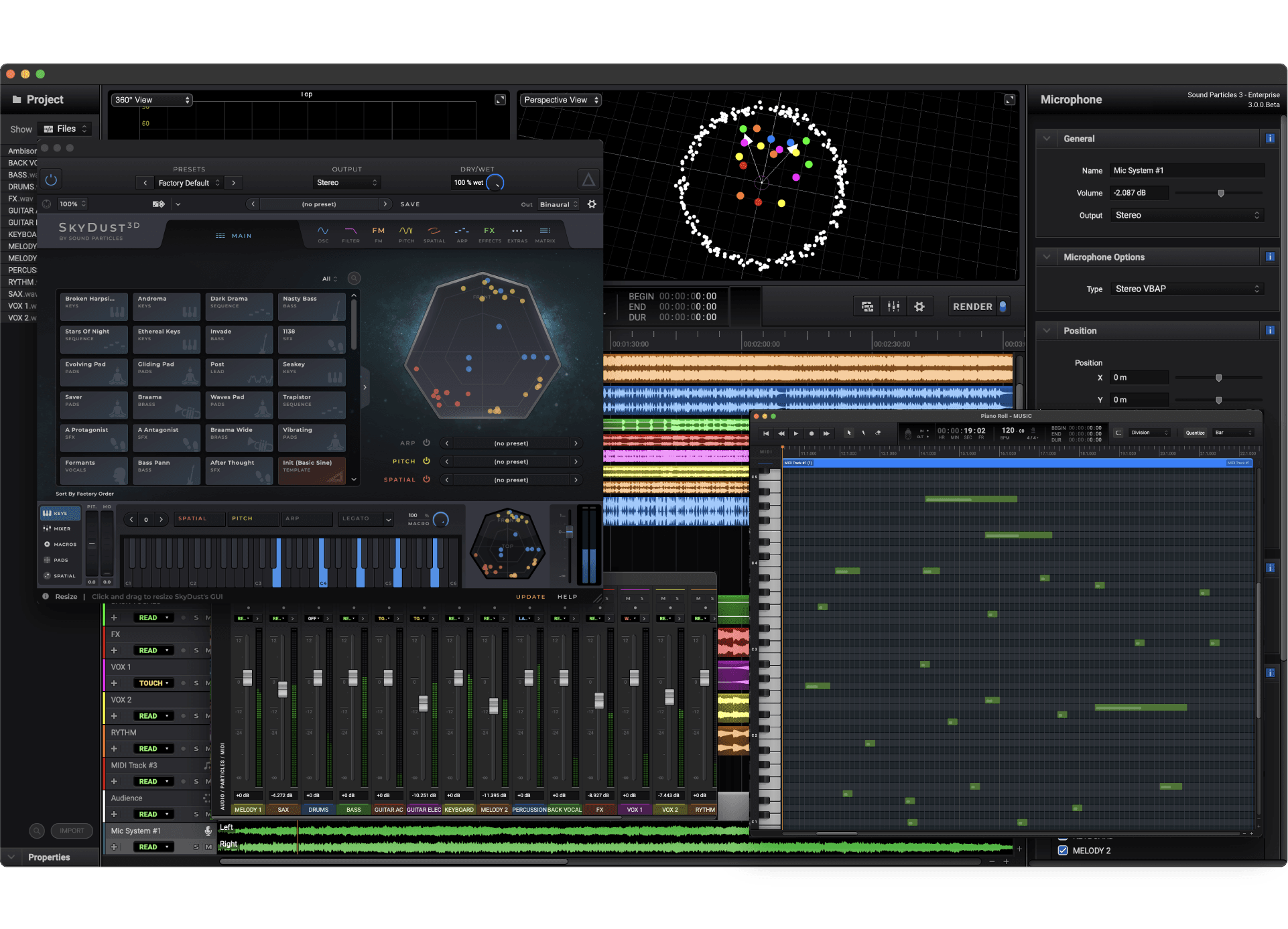Screen dimensions: 1288x929
Task: Open the EXTRAS section in SkyDust
Action: click(517, 234)
